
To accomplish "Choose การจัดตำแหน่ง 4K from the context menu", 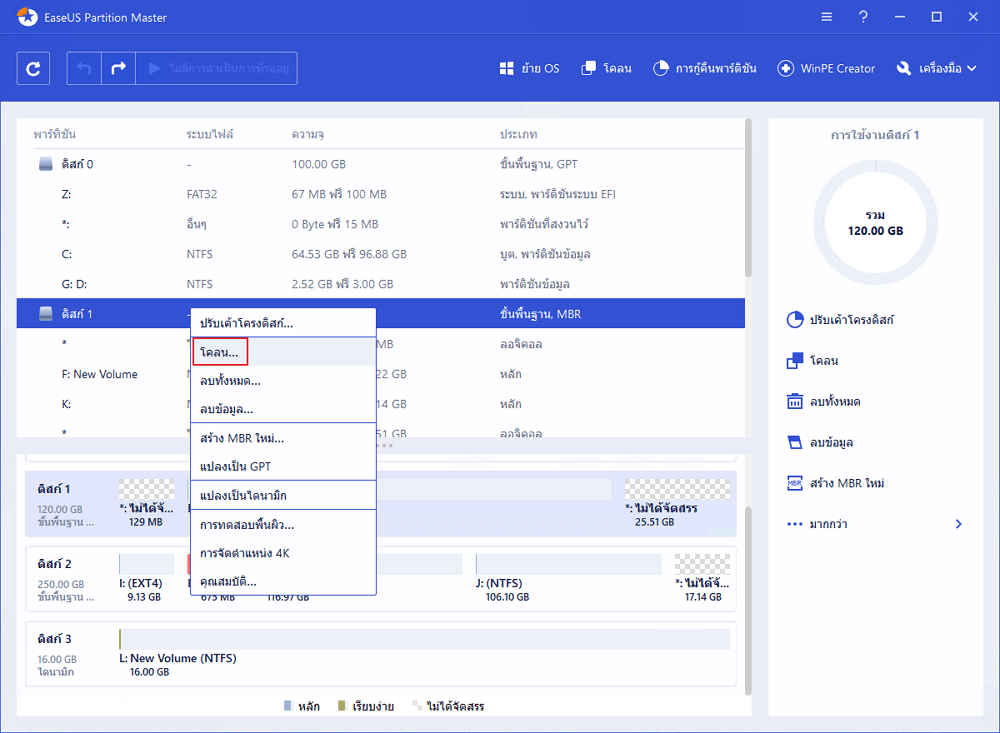I will click(283, 553).
